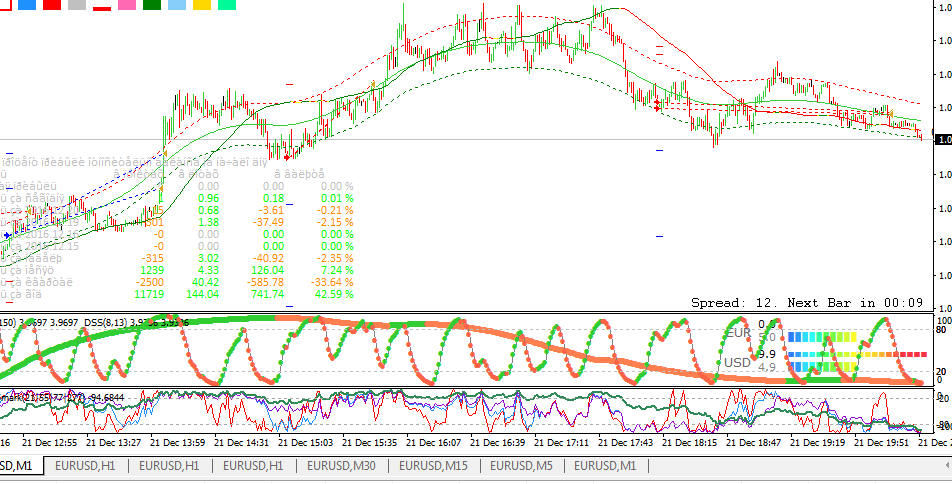The image size is (952, 484).
Task: Click the -585.78 value
Action: pos(265,282)
